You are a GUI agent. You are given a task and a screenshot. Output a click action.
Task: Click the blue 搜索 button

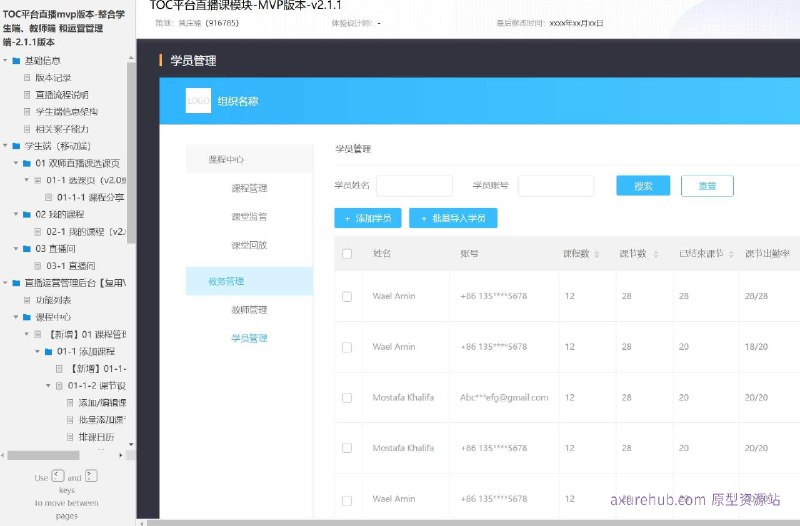tap(643, 186)
